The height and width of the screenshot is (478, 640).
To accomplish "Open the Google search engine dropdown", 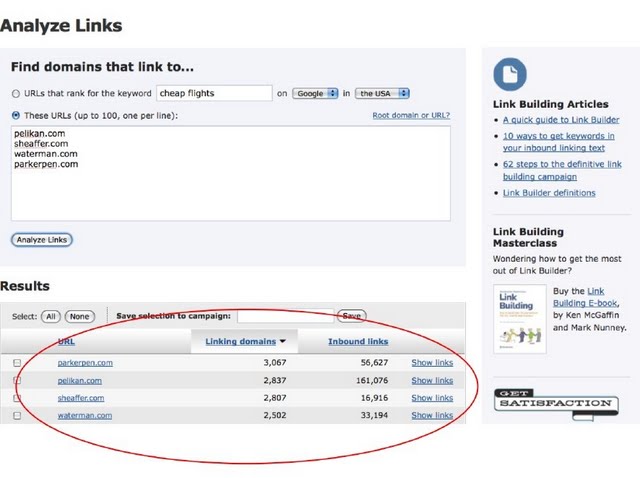I will tap(315, 93).
